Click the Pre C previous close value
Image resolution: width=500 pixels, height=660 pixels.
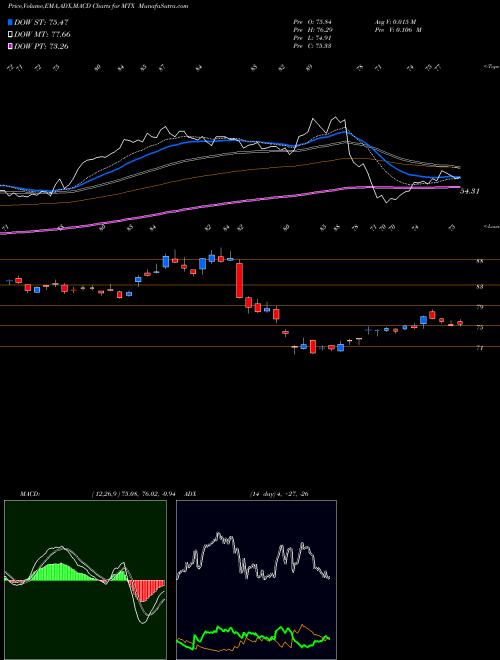pyautogui.click(x=313, y=46)
